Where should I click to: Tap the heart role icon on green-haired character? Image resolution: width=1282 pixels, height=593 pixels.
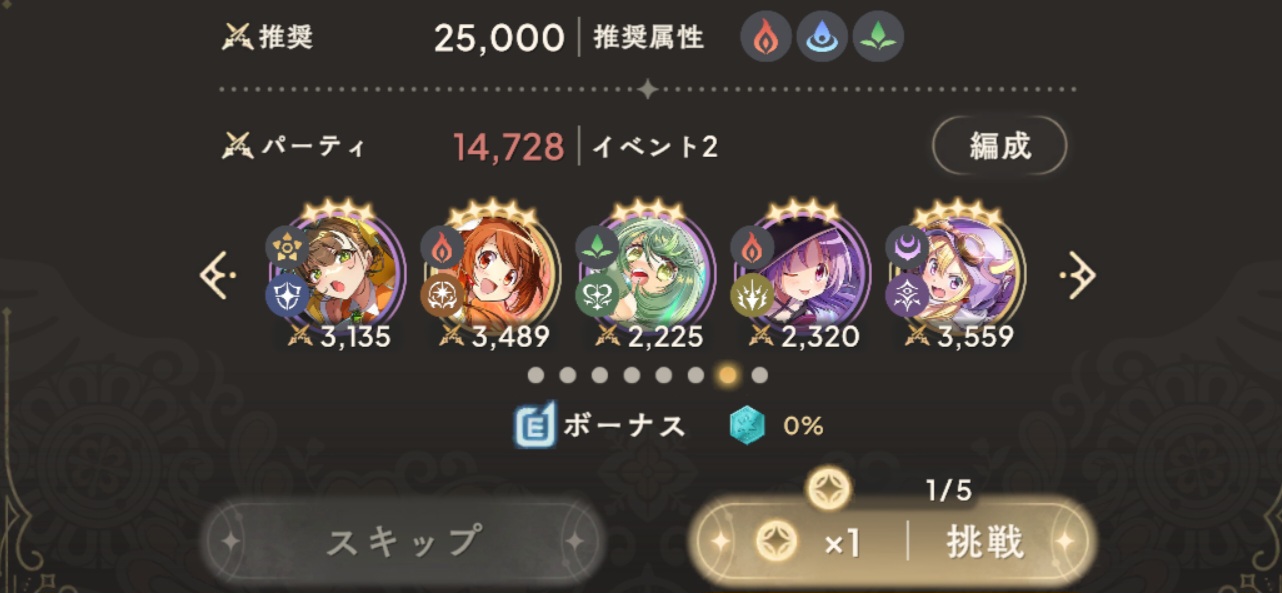[x=596, y=295]
